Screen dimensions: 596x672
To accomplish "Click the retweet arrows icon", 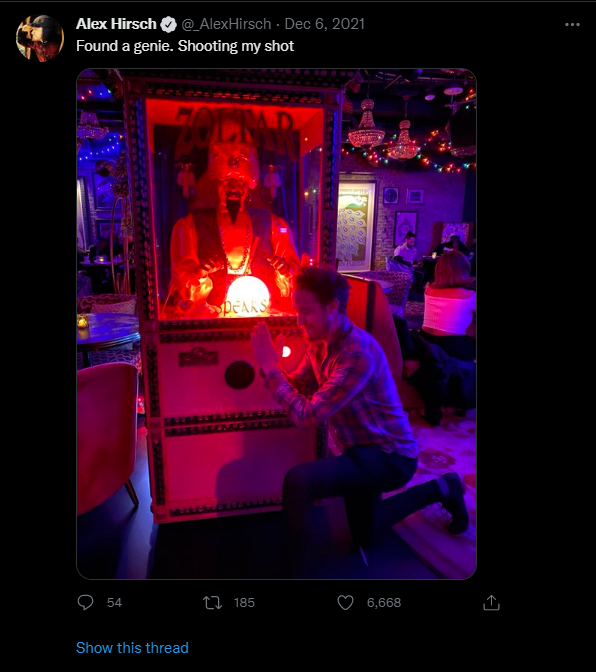I will click(213, 603).
